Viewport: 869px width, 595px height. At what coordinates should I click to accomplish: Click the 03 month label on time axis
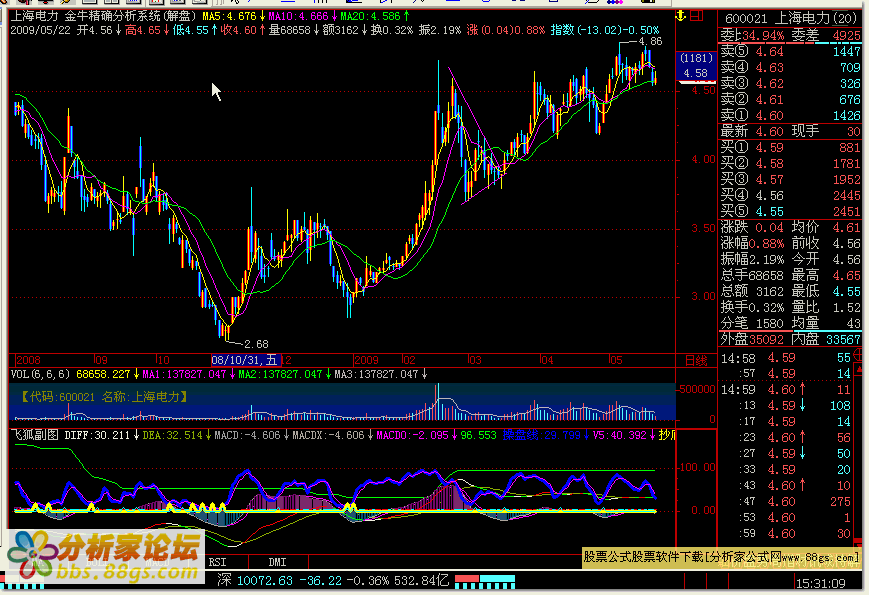pyautogui.click(x=475, y=360)
